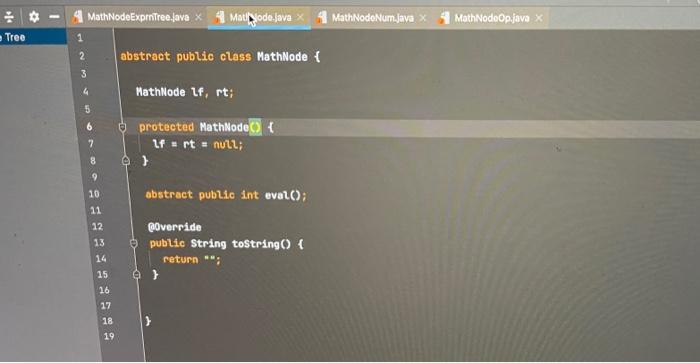700x363 pixels.
Task: Click the 'abstract' keyword on line 2
Action: 146,56
